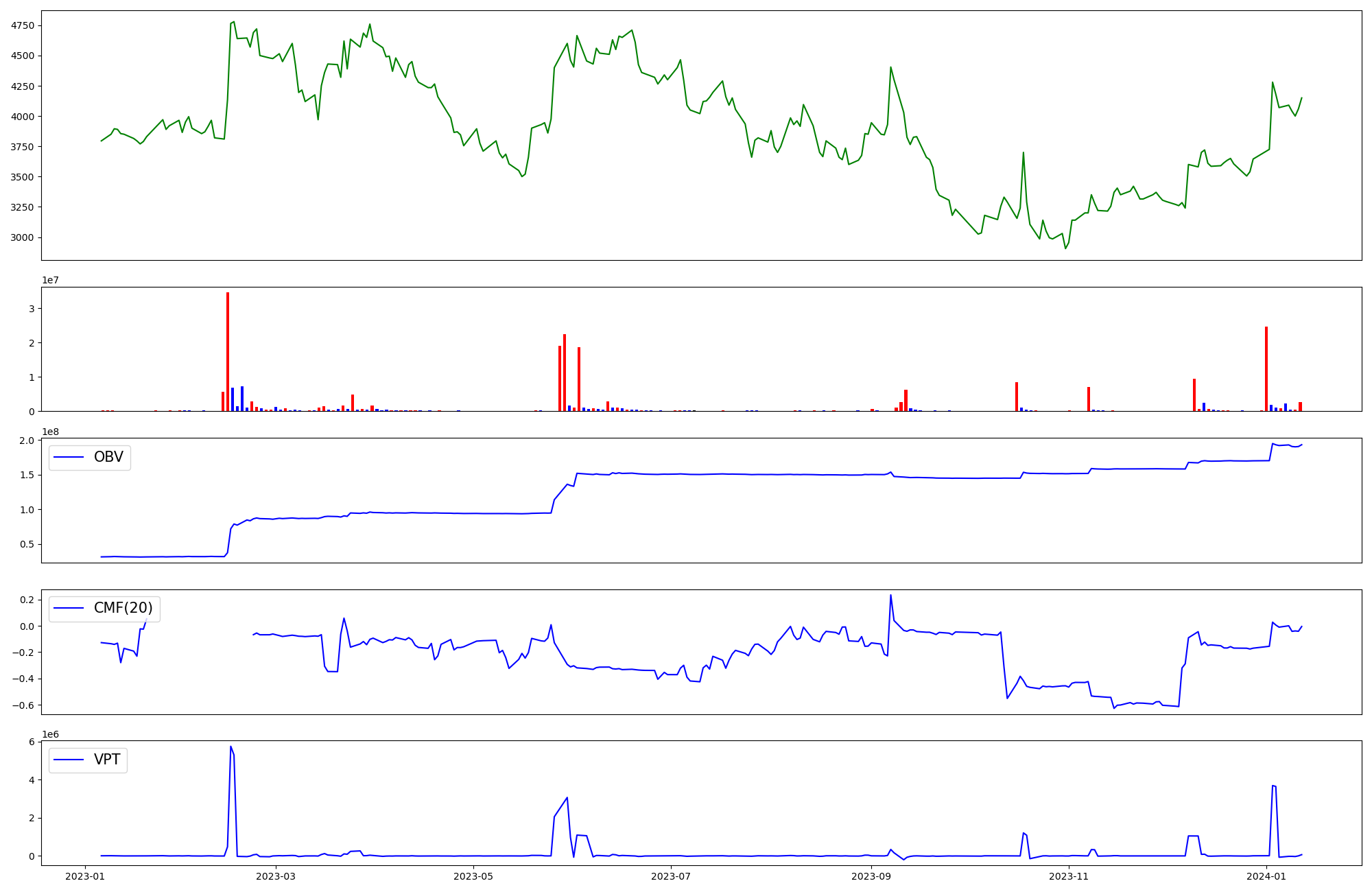This screenshot has height=892, width=1372.
Task: Click the tall red volume bar near 2024-01
Action: [x=1266, y=368]
